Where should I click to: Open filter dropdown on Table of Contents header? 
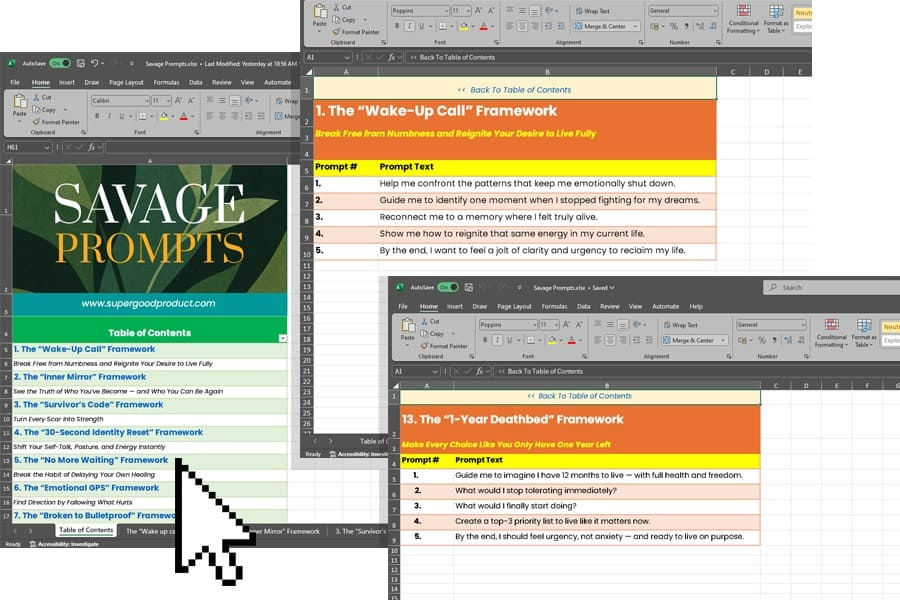click(x=282, y=338)
